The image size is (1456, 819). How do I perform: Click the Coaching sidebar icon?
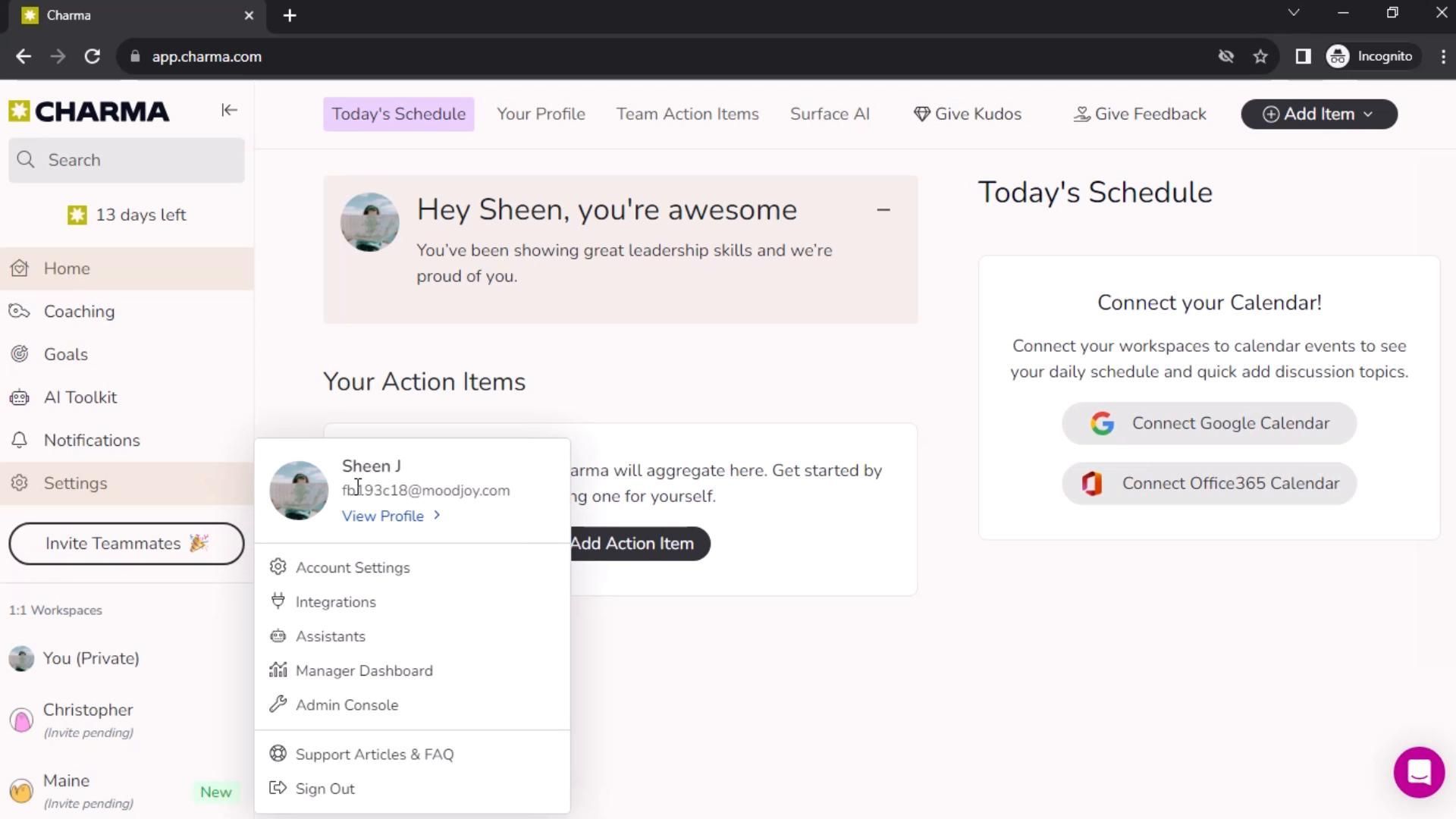coord(20,312)
